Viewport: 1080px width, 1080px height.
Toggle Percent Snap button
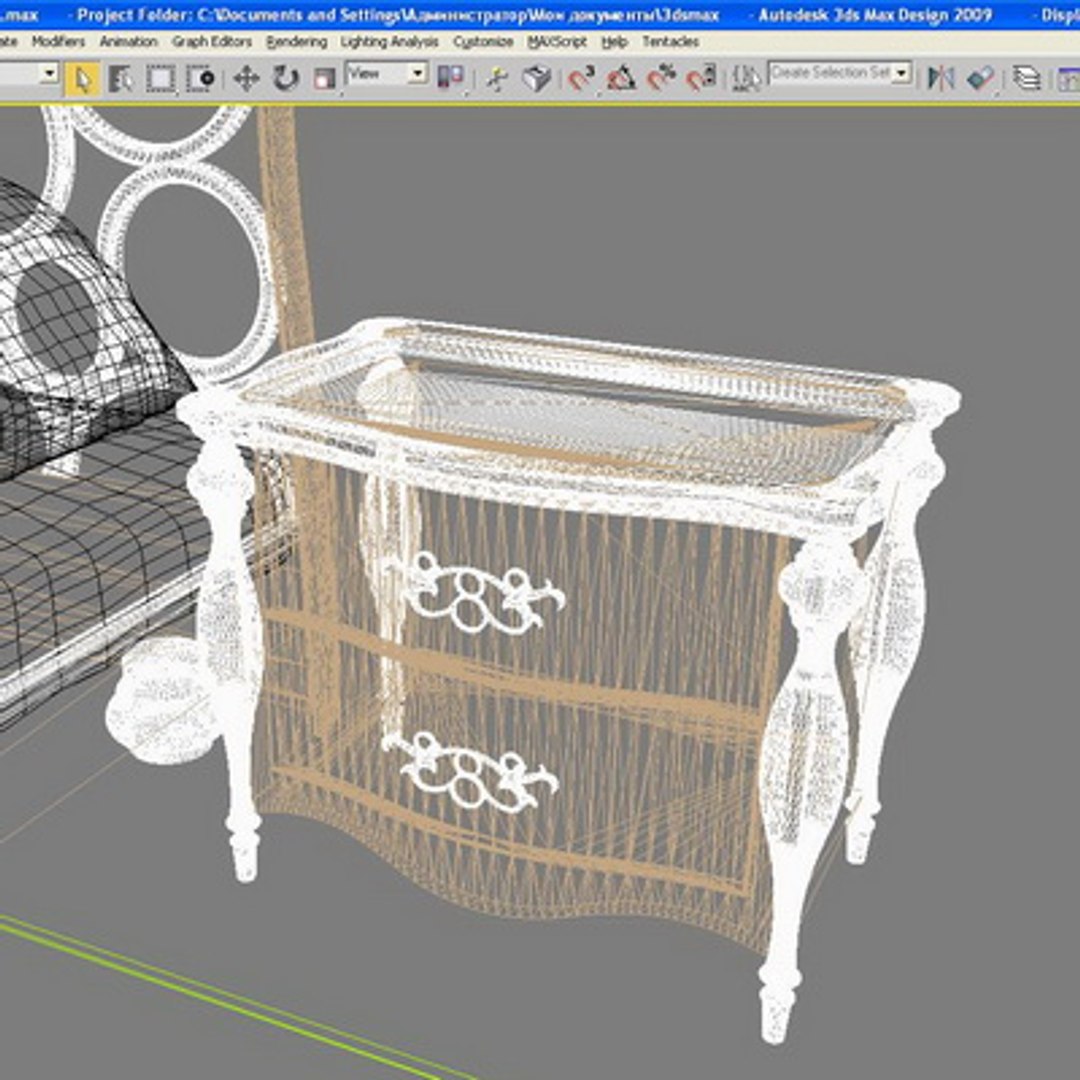tap(661, 78)
